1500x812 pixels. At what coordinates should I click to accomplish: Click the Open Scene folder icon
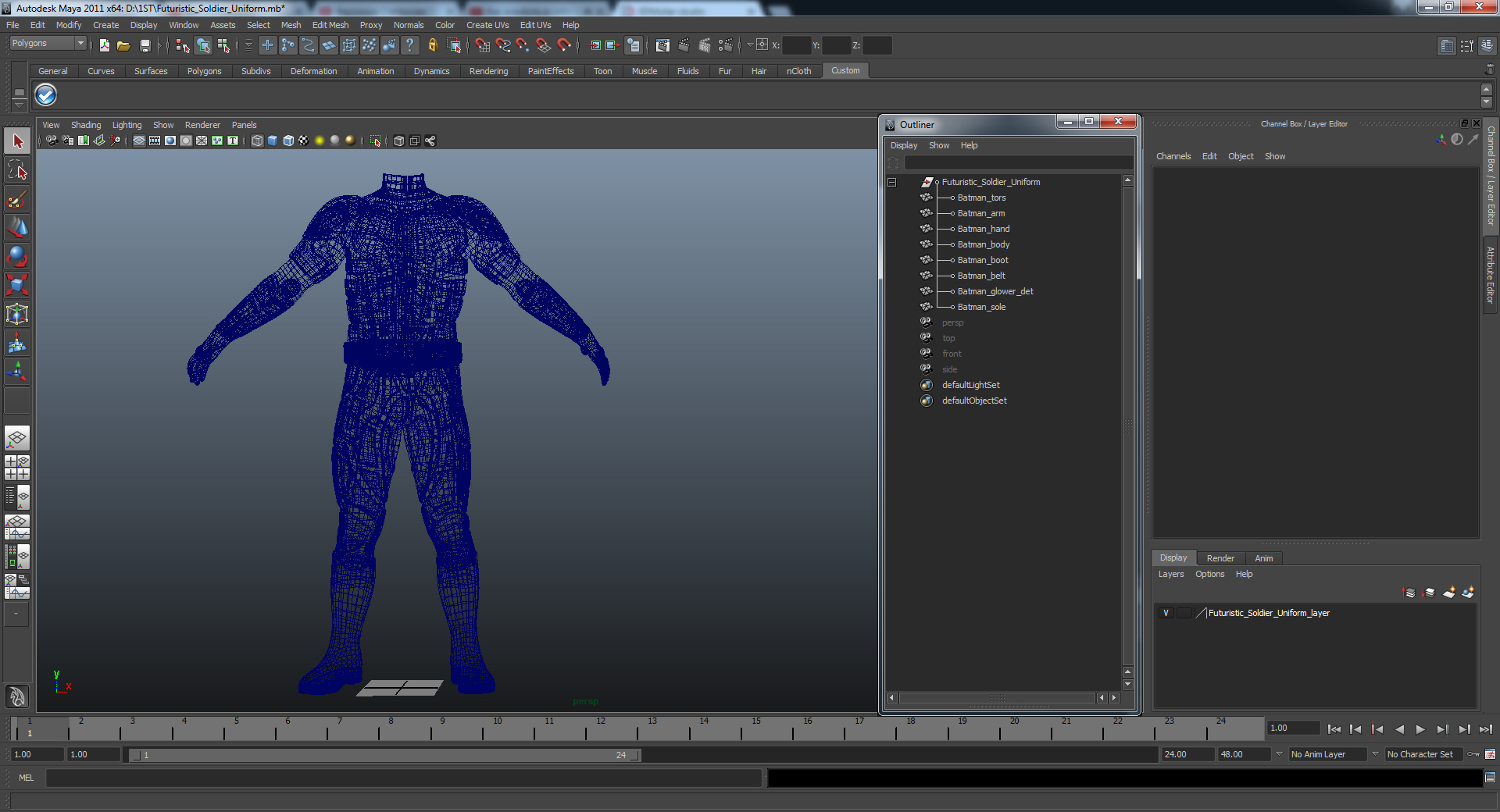tap(123, 45)
